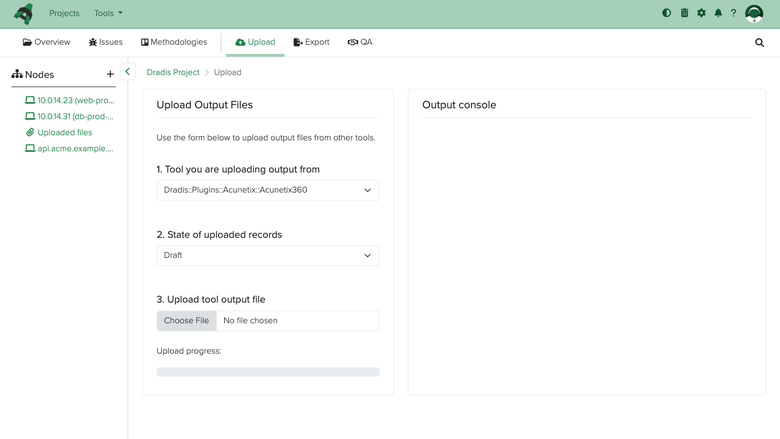Expand the tool plugin dropdown (Acunetix360)
Viewport: 780px width, 439px height.
pos(268,190)
